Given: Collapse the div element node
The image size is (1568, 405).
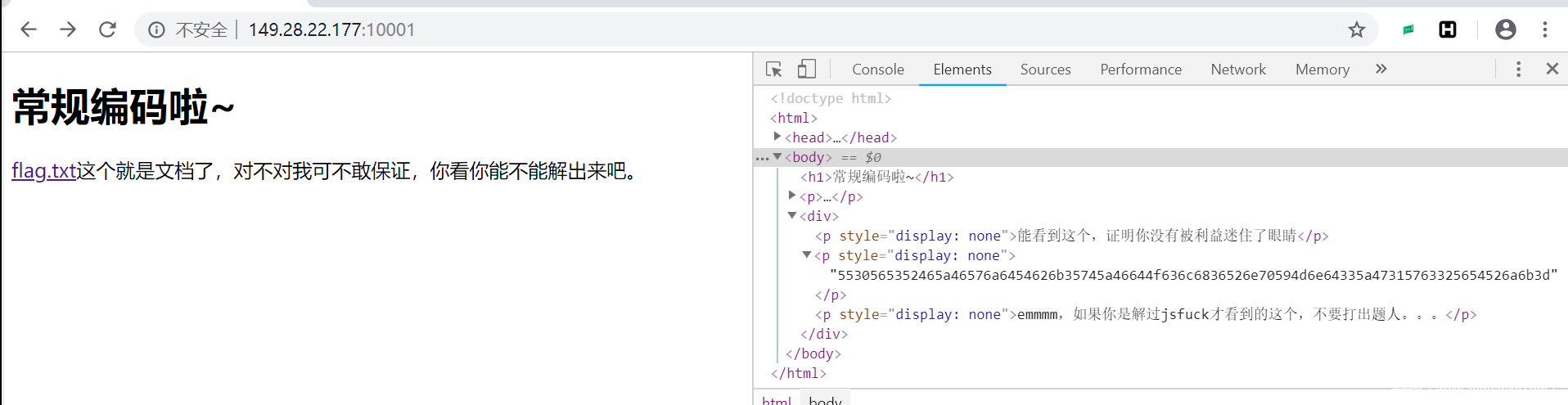Looking at the screenshot, I should click(x=792, y=215).
